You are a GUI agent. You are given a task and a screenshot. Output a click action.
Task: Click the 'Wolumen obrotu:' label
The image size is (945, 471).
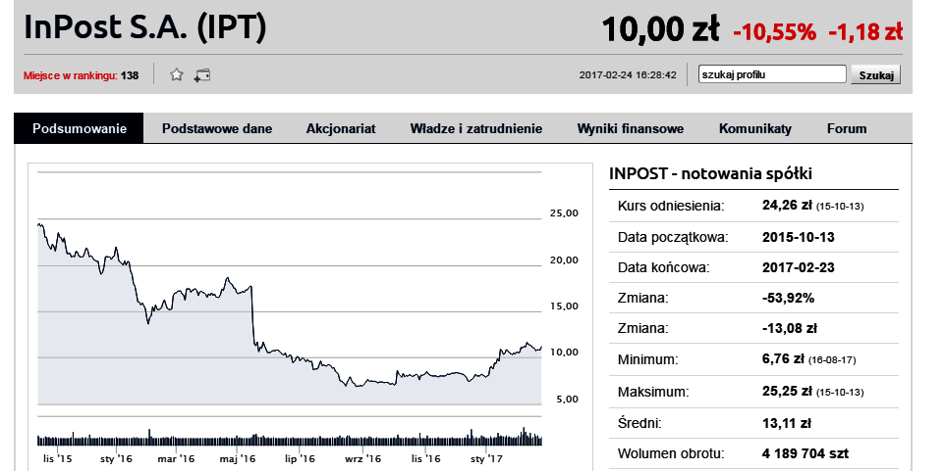click(x=671, y=454)
